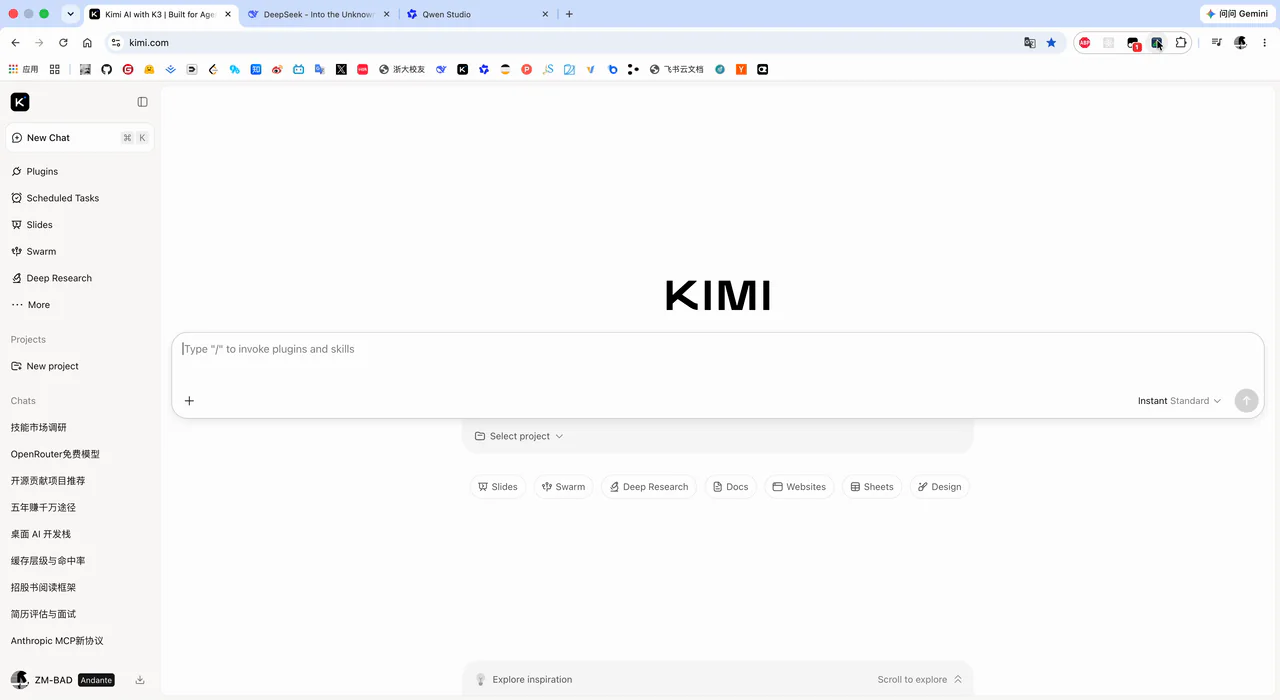Choose the Design quick-action chip

click(939, 487)
